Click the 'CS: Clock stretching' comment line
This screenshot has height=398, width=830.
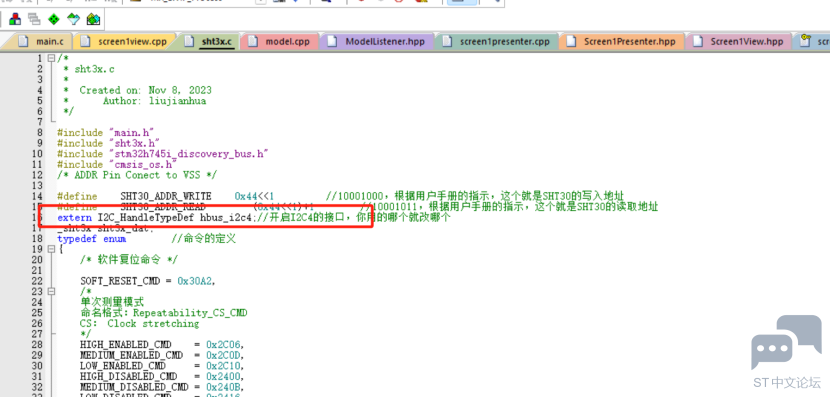[139, 323]
